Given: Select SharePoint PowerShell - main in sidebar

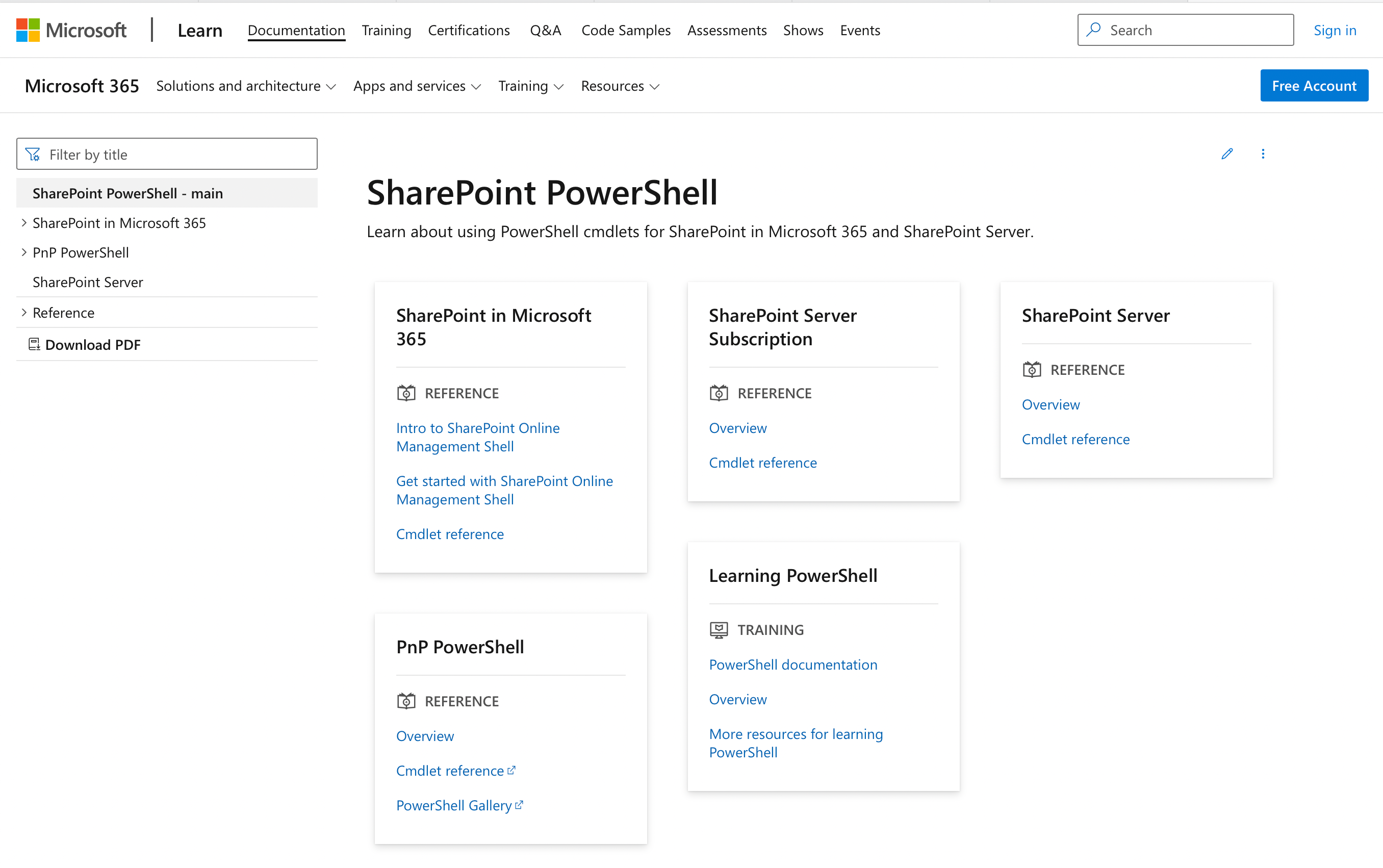Looking at the screenshot, I should click(x=166, y=193).
